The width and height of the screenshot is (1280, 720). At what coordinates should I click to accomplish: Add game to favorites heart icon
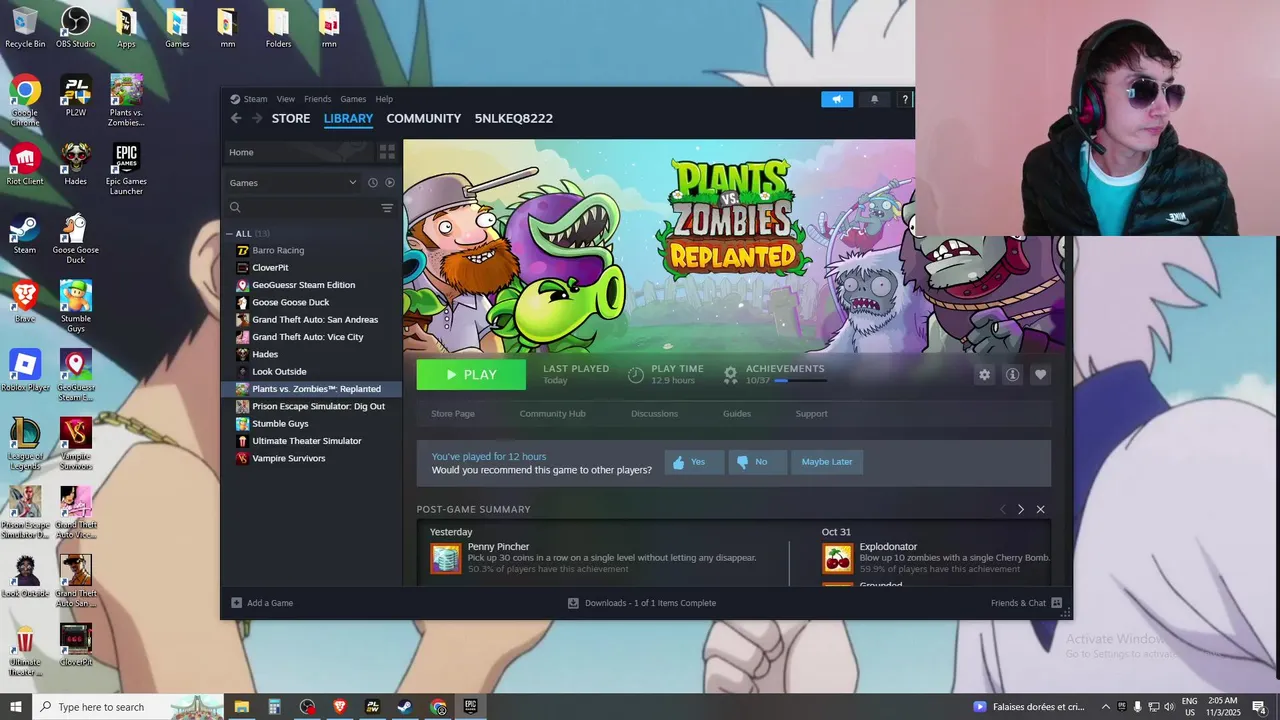coord(1040,374)
